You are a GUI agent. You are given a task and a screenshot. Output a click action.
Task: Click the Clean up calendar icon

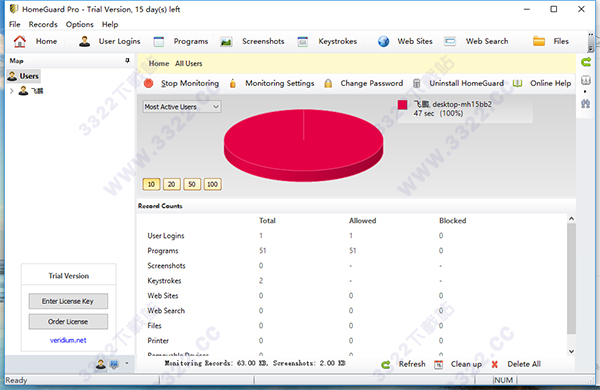point(439,365)
